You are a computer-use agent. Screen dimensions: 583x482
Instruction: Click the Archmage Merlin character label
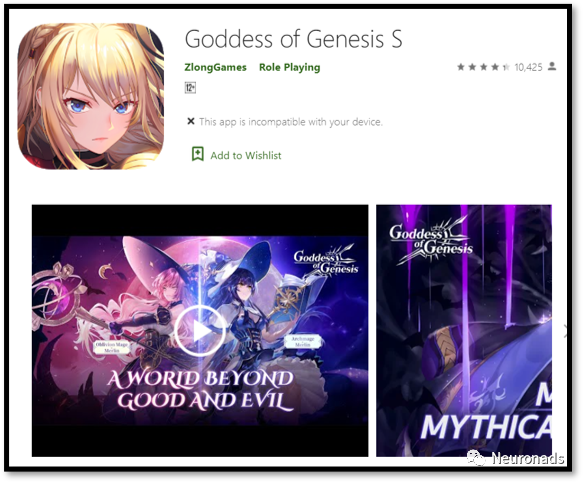pos(303,342)
